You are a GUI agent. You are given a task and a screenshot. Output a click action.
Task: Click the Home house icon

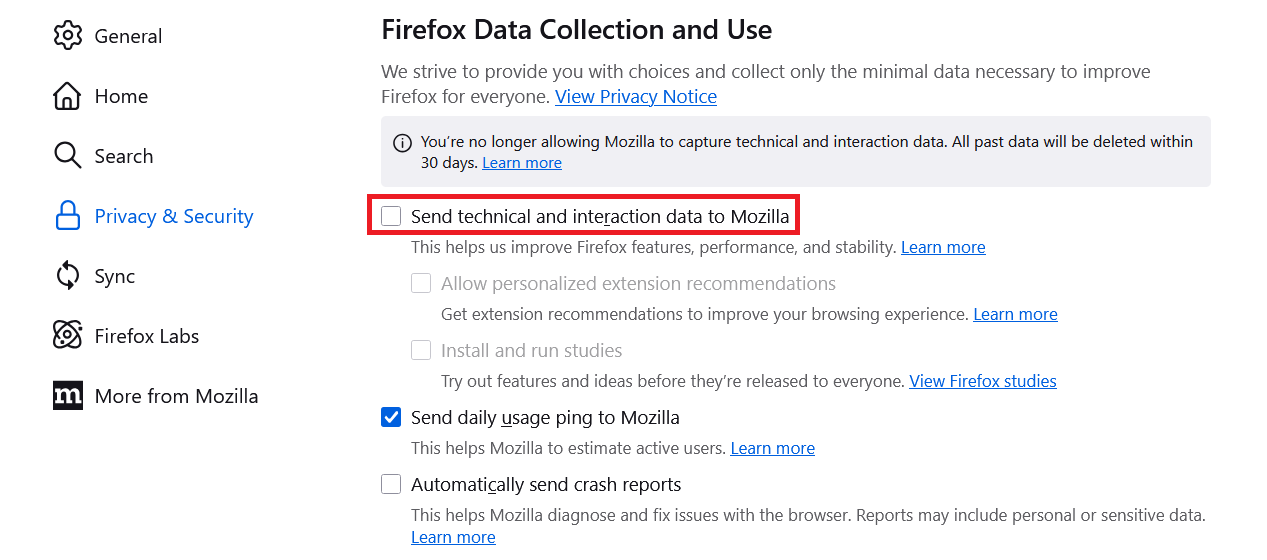coord(67,96)
